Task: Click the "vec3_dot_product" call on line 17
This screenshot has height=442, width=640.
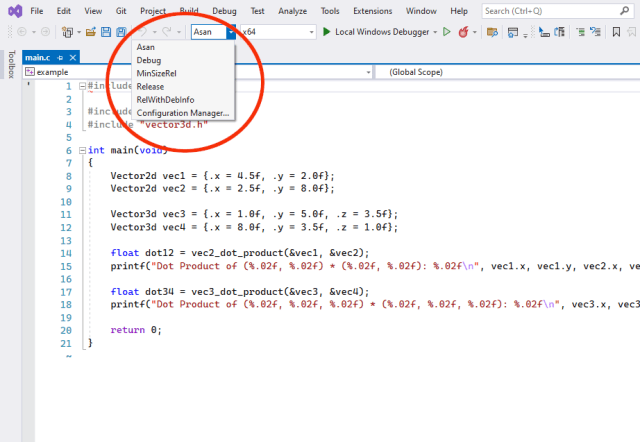Action: point(238,292)
